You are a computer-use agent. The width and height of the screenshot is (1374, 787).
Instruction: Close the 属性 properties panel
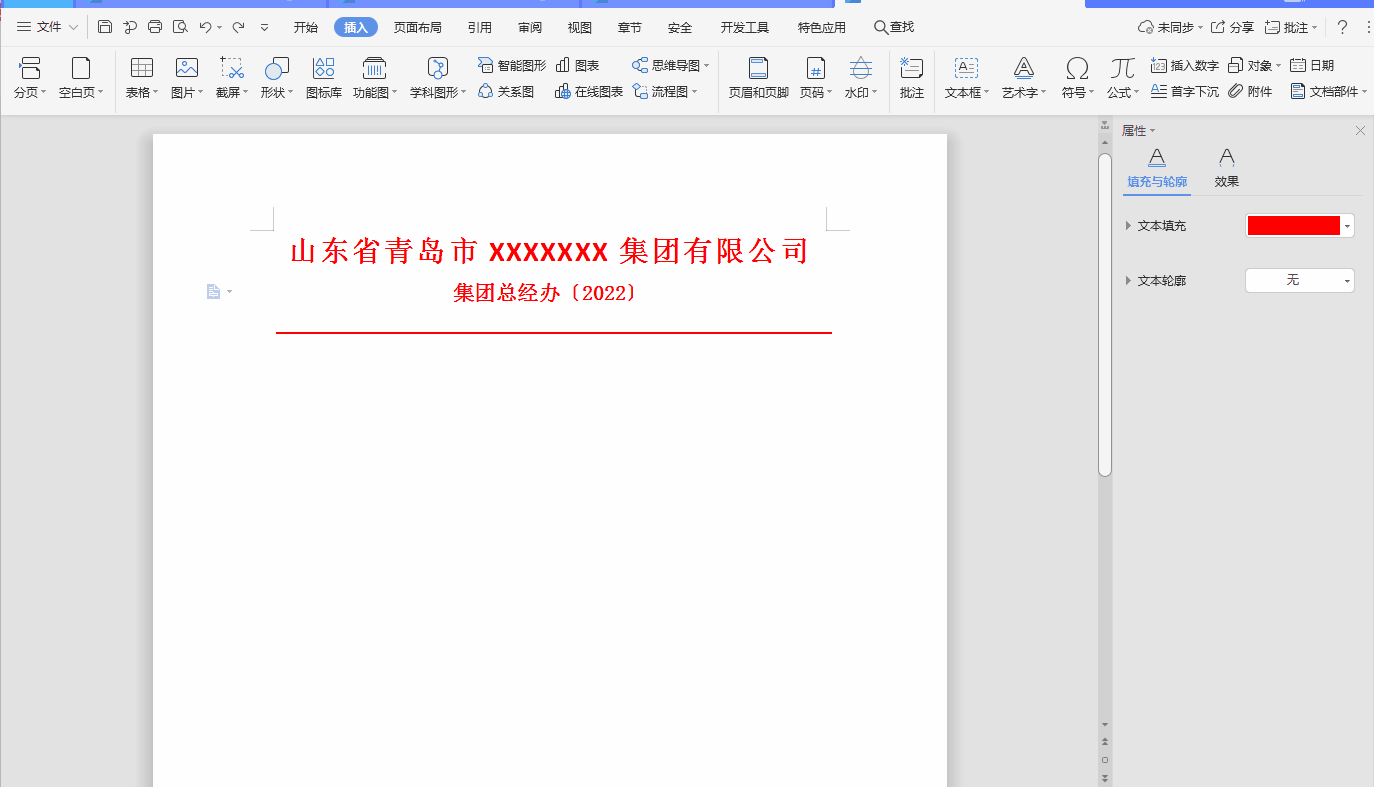(x=1360, y=131)
